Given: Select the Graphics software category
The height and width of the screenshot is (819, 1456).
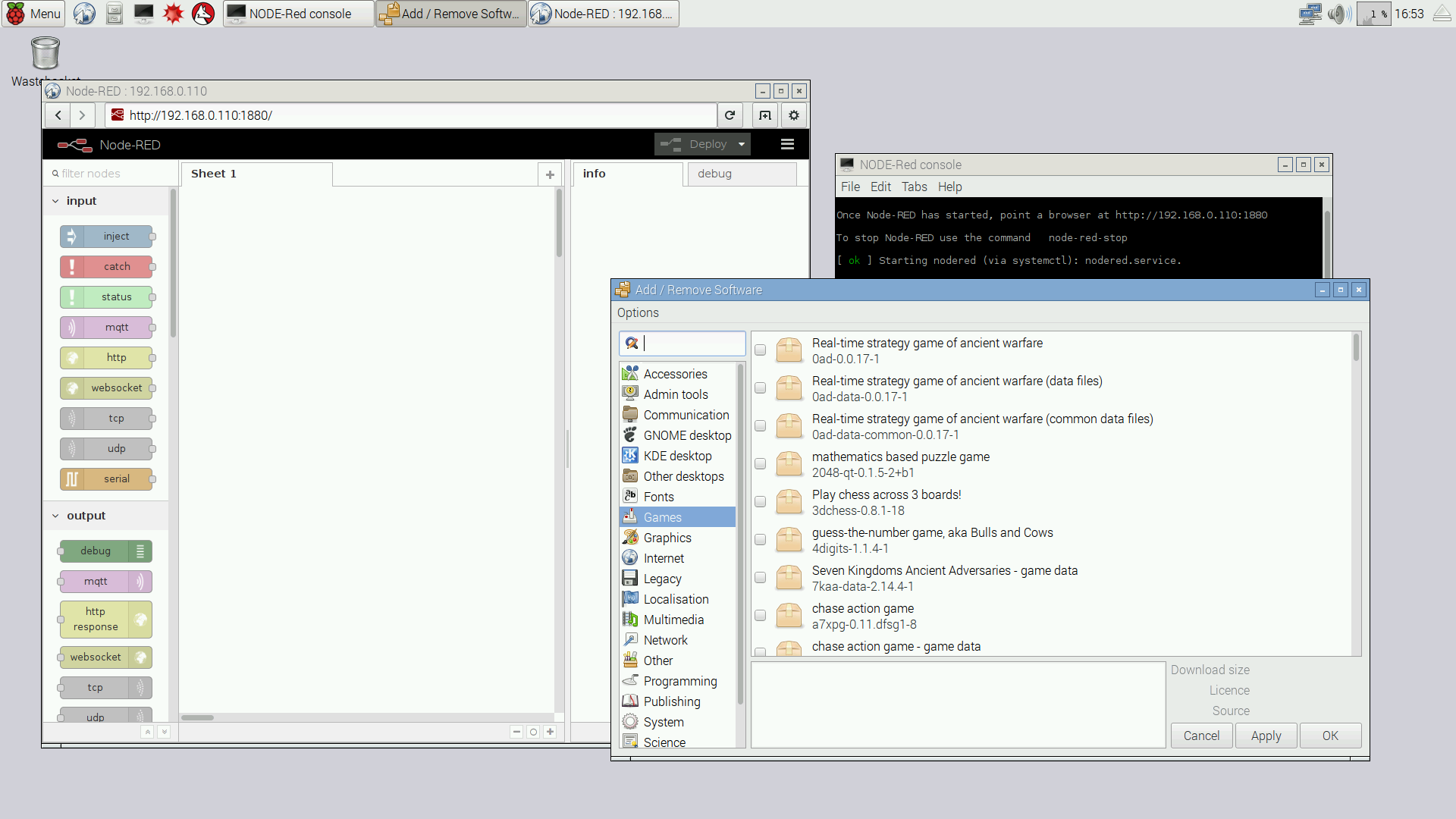Looking at the screenshot, I should pyautogui.click(x=677, y=538).
